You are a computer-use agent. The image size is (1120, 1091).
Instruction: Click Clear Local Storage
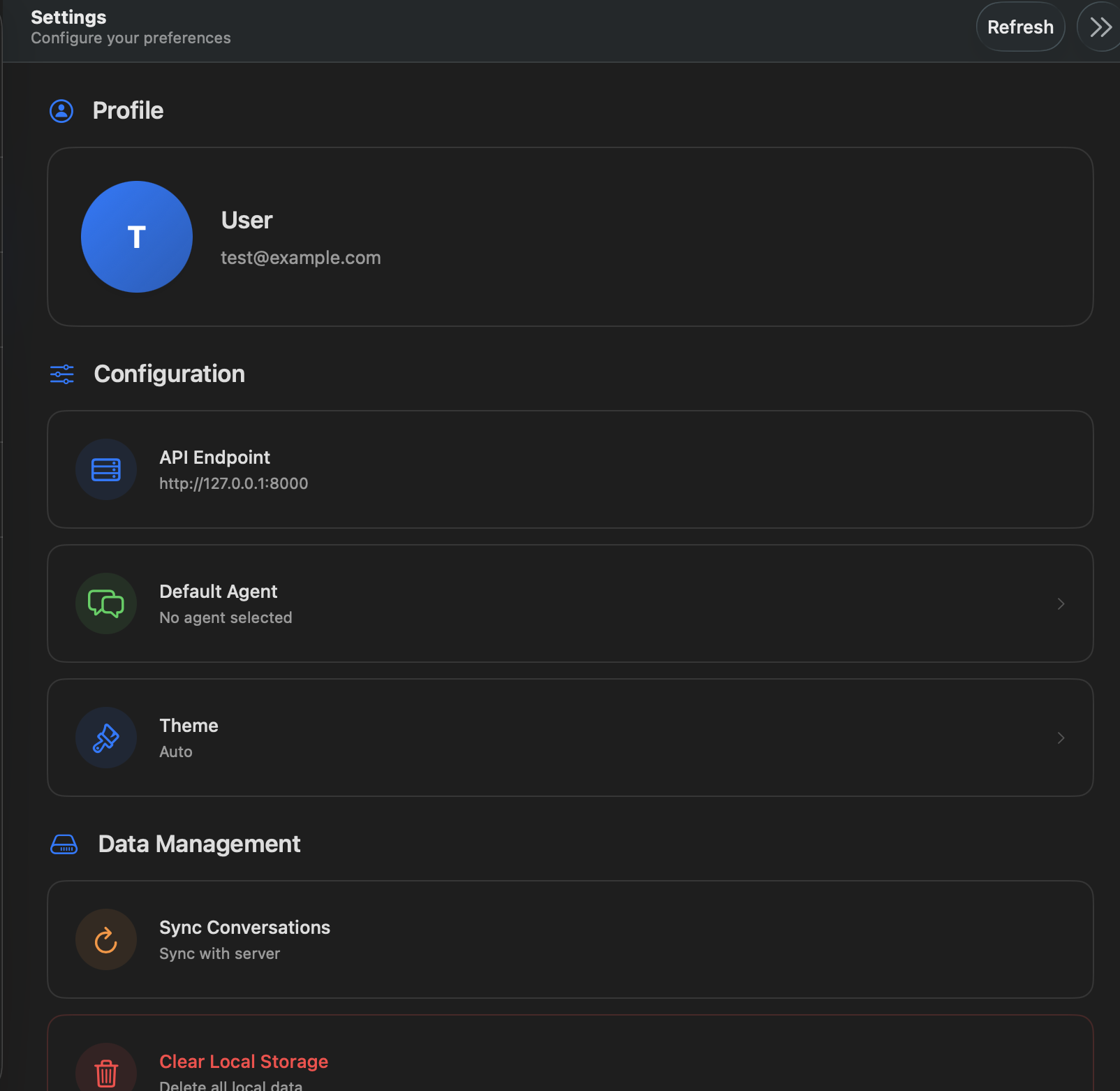point(243,1061)
